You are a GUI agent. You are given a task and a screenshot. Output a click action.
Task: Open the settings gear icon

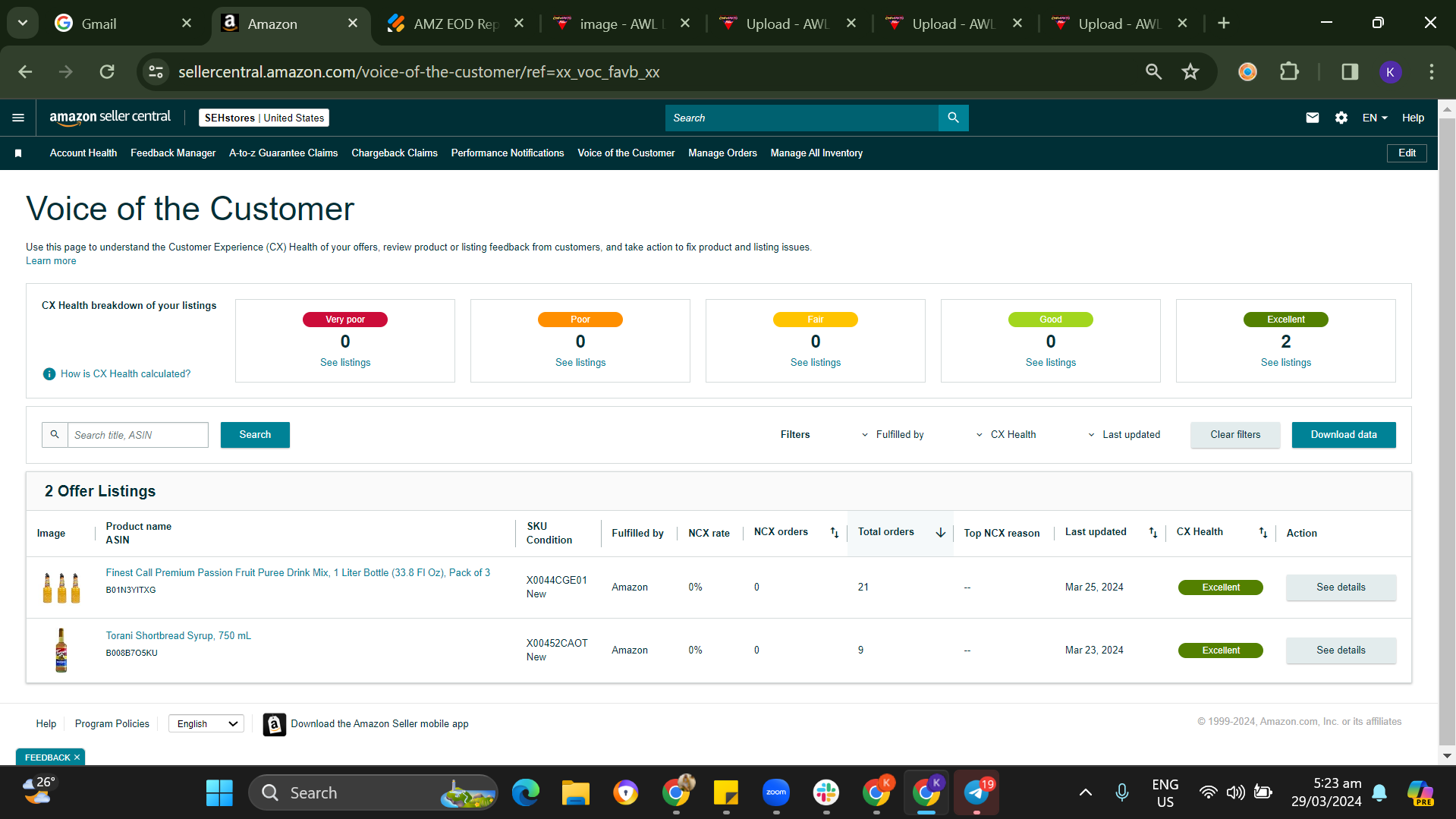coord(1341,118)
